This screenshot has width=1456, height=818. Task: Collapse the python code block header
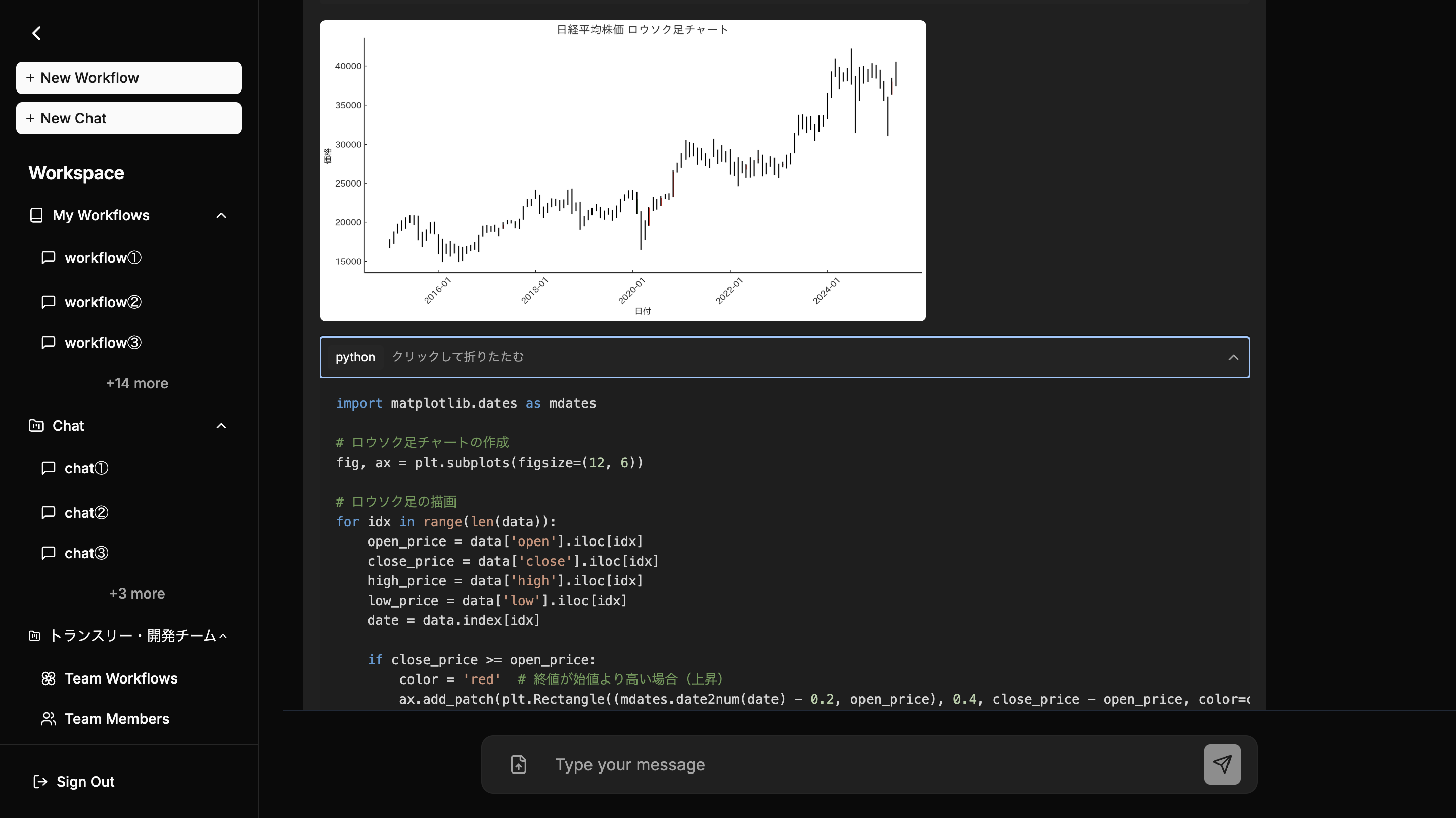pyautogui.click(x=784, y=357)
